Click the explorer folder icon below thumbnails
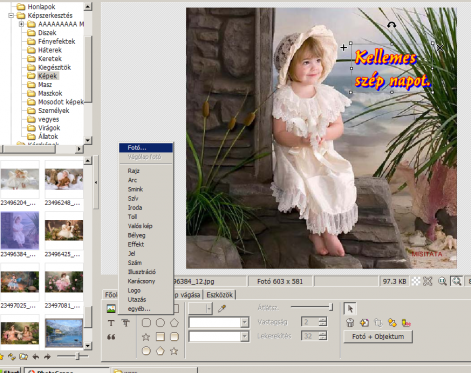The height and width of the screenshot is (373, 471). pyautogui.click(x=23, y=357)
